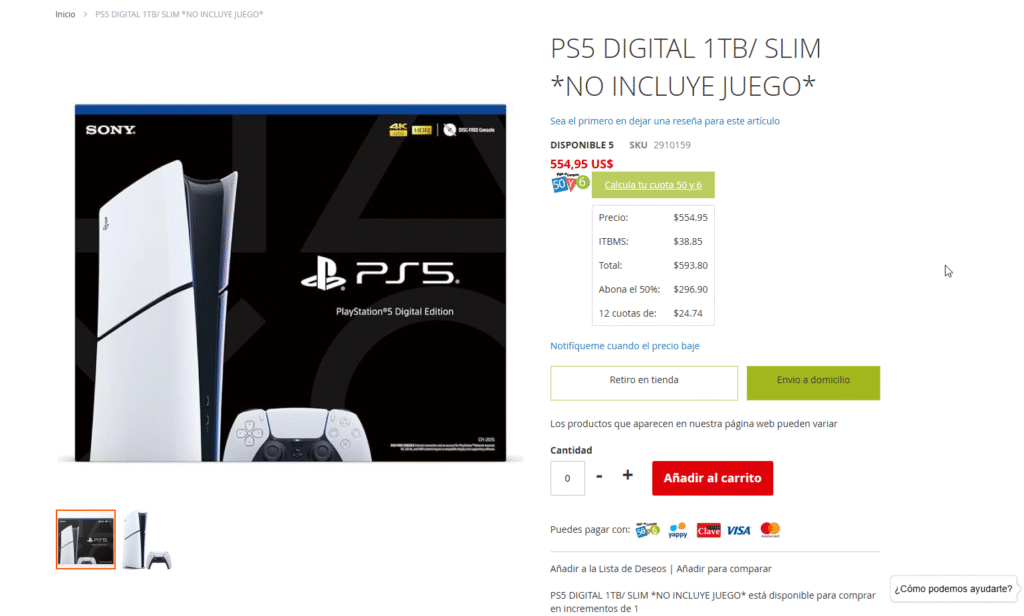This screenshot has width=1024, height=616.
Task: Decrease quantity with the minus button
Action: pyautogui.click(x=599, y=476)
